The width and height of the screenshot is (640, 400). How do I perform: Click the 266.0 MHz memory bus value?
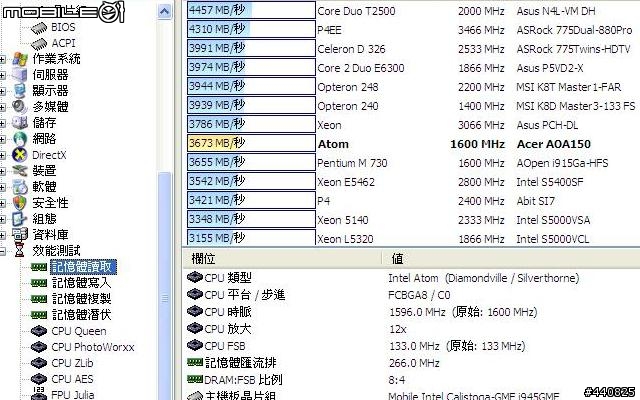tap(414, 363)
